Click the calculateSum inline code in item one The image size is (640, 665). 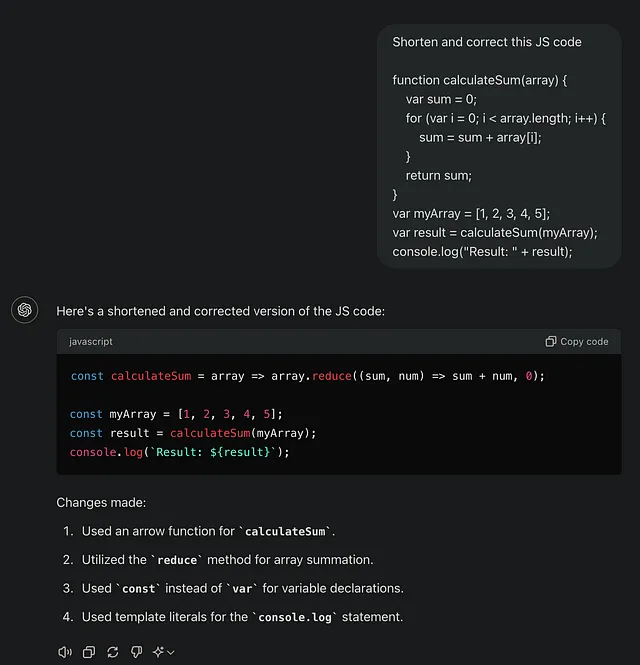click(x=285, y=531)
